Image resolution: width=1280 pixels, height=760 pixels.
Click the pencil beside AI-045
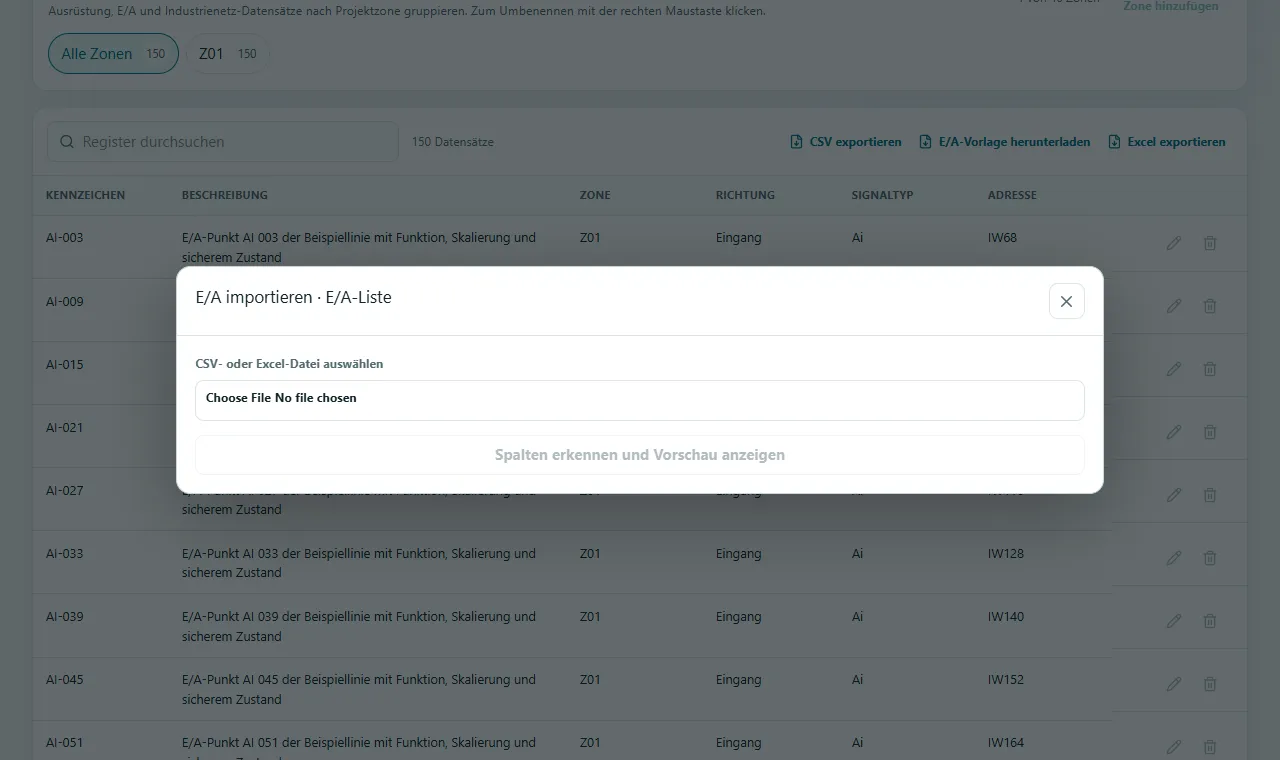[x=1174, y=684]
